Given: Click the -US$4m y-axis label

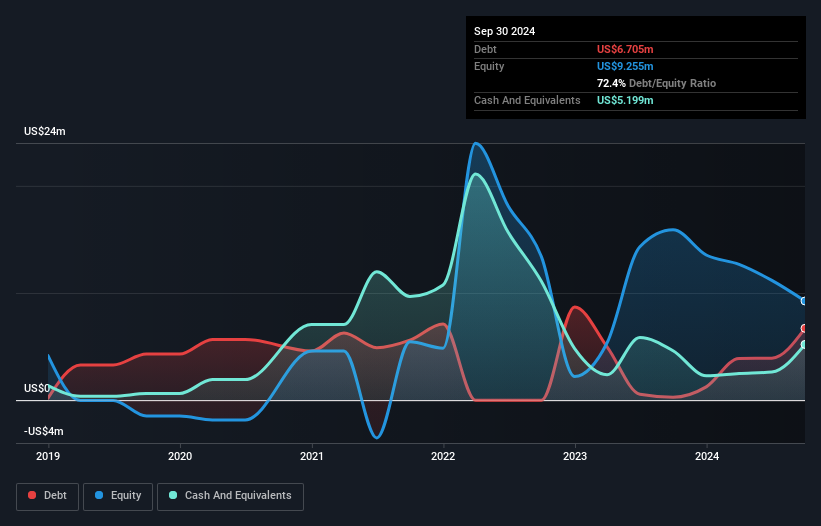Looking at the screenshot, I should click(x=43, y=431).
